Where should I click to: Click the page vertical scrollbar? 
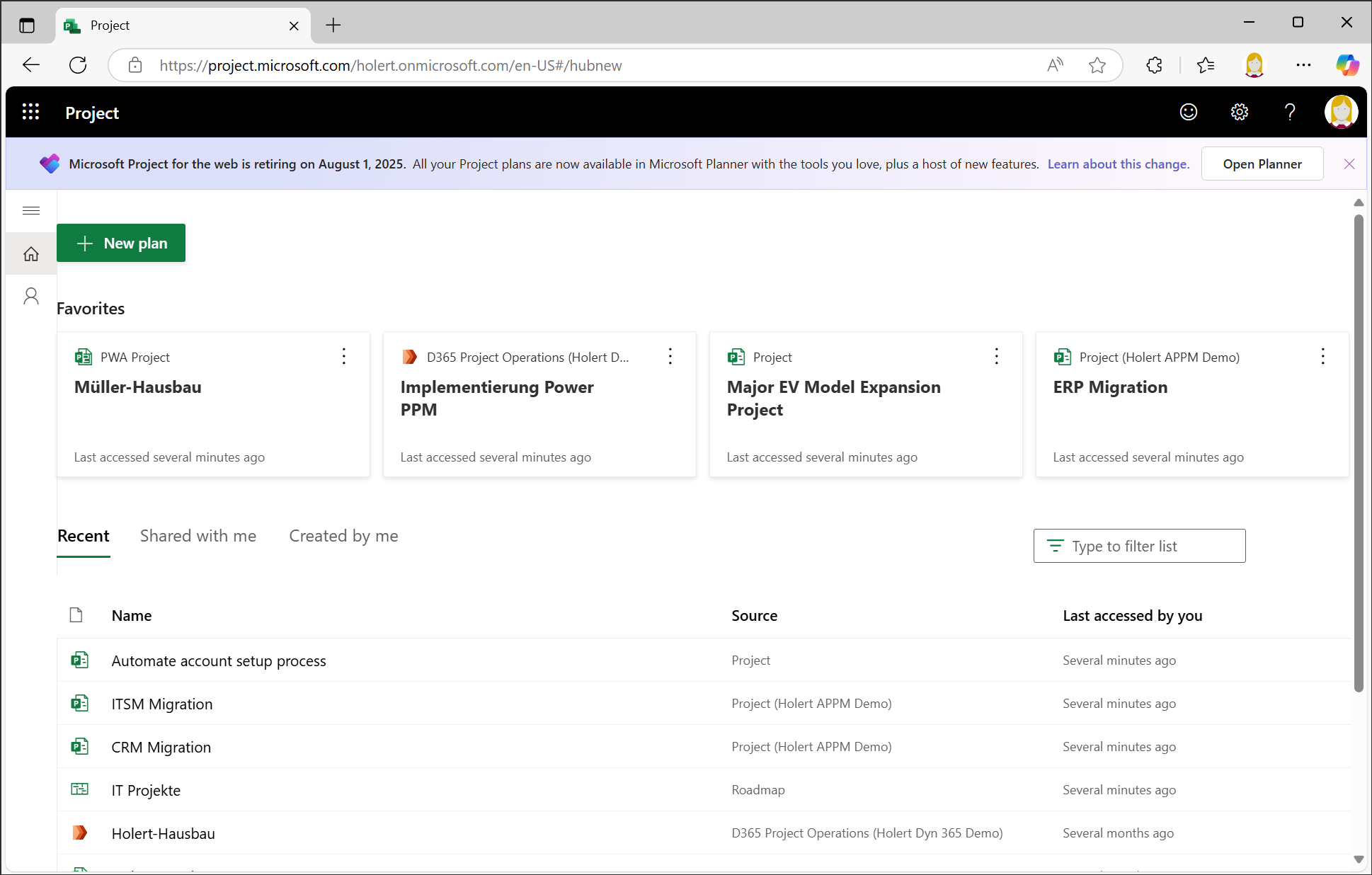tap(1359, 453)
